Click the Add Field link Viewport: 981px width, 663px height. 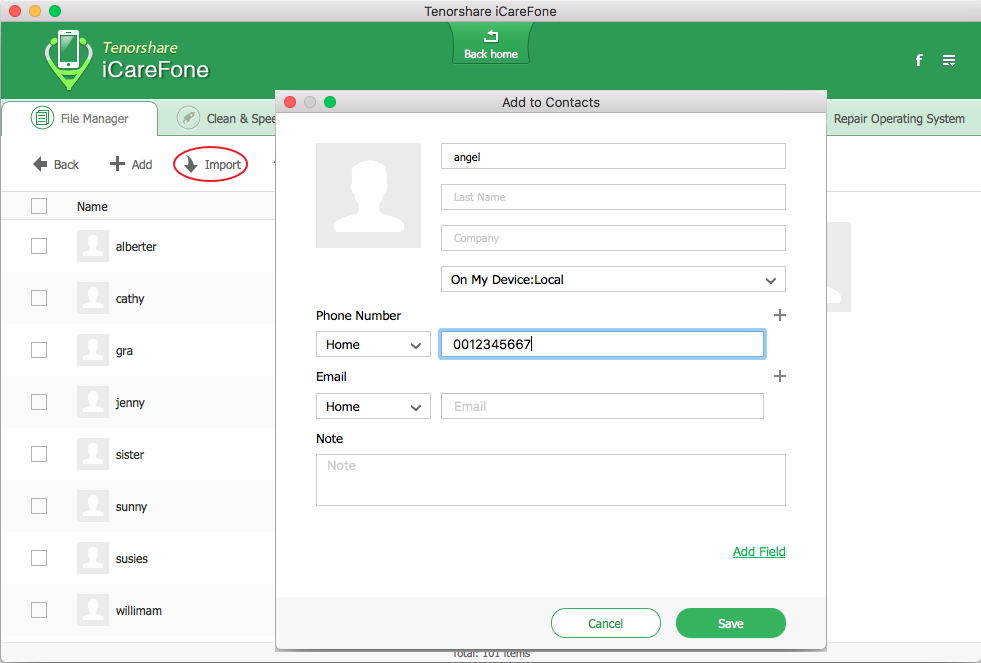coord(759,552)
